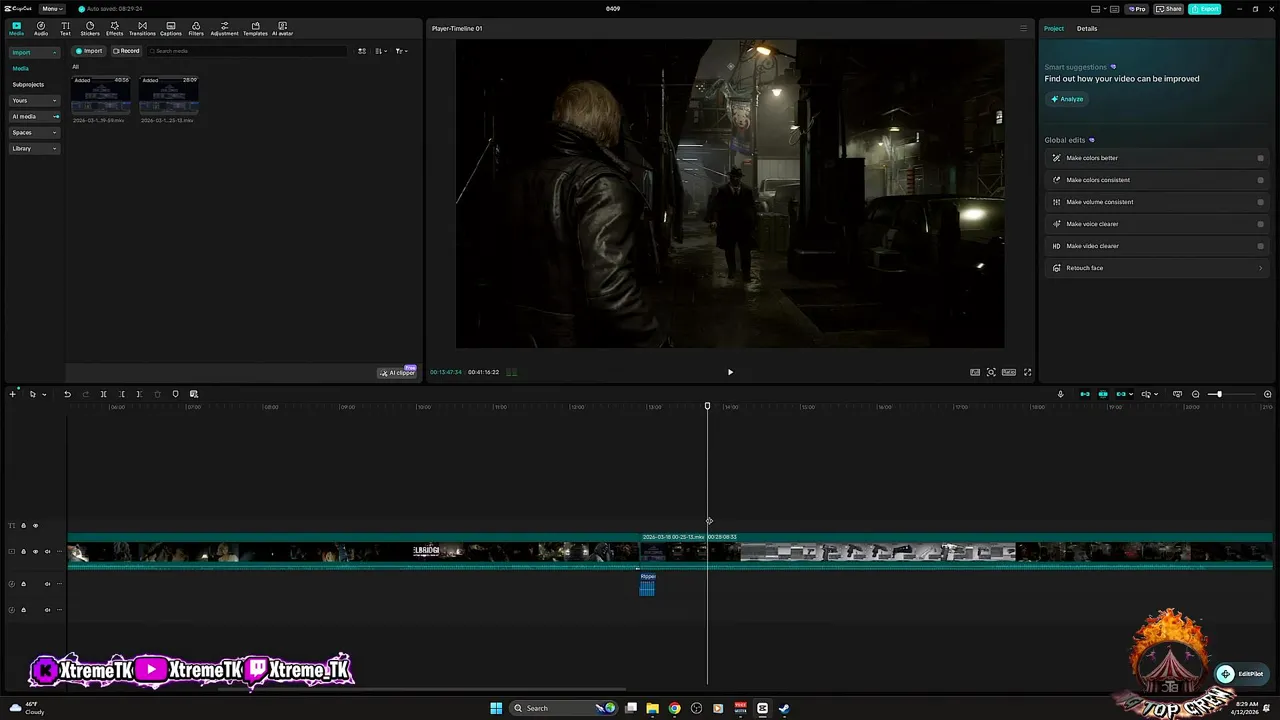Click the Record button

[126, 51]
